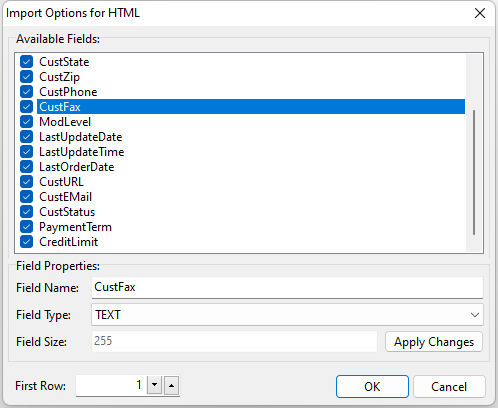
Task: Select the highlighted CustFax row
Action: pos(251,107)
